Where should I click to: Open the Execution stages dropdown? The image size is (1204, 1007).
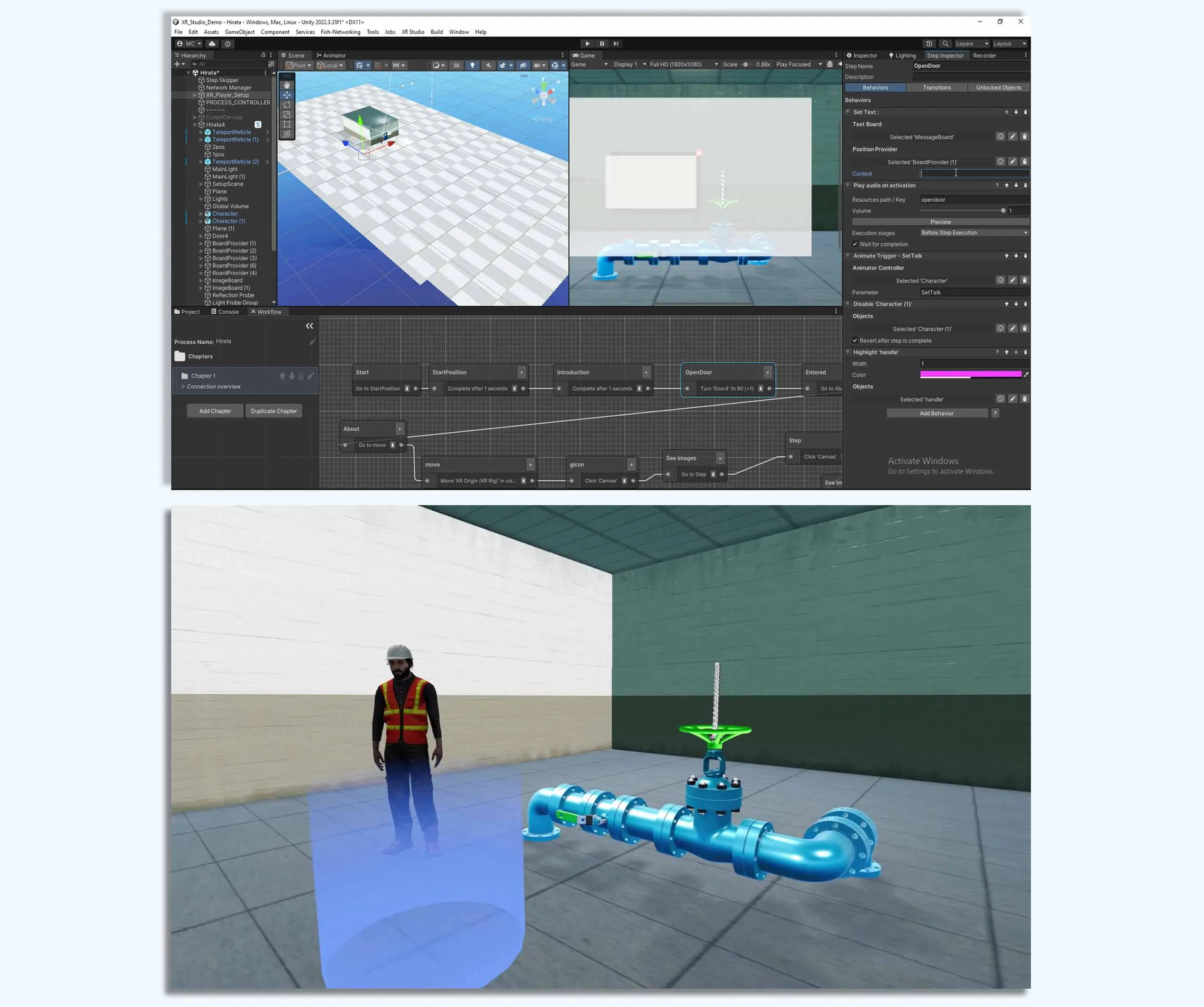974,233
